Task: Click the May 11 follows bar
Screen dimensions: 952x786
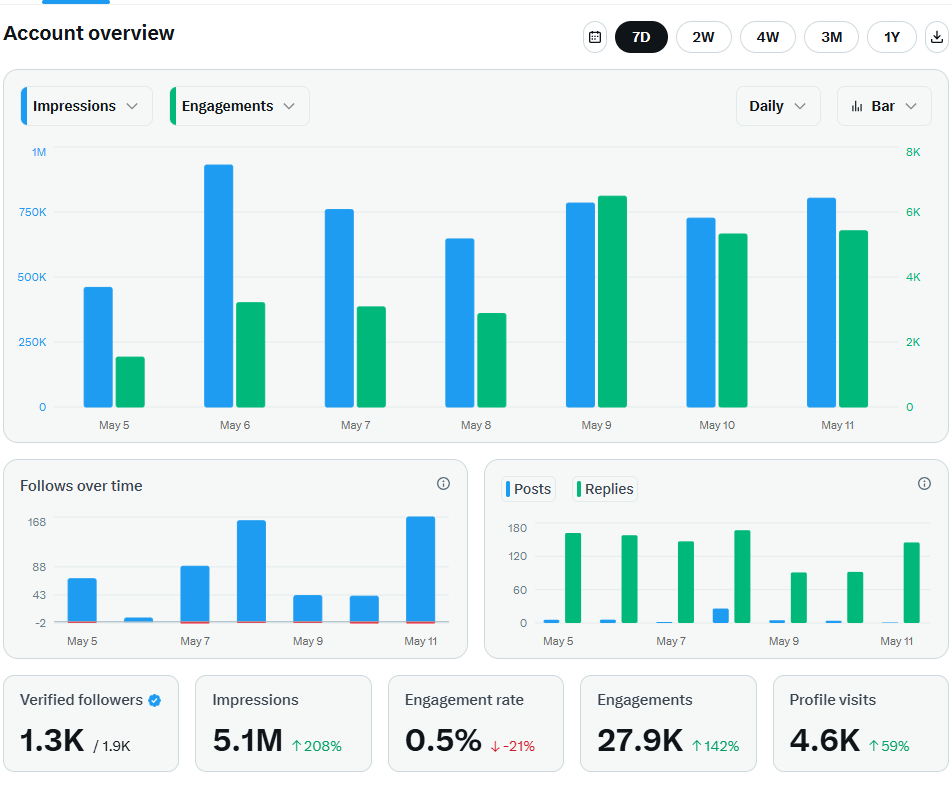Action: [x=421, y=570]
